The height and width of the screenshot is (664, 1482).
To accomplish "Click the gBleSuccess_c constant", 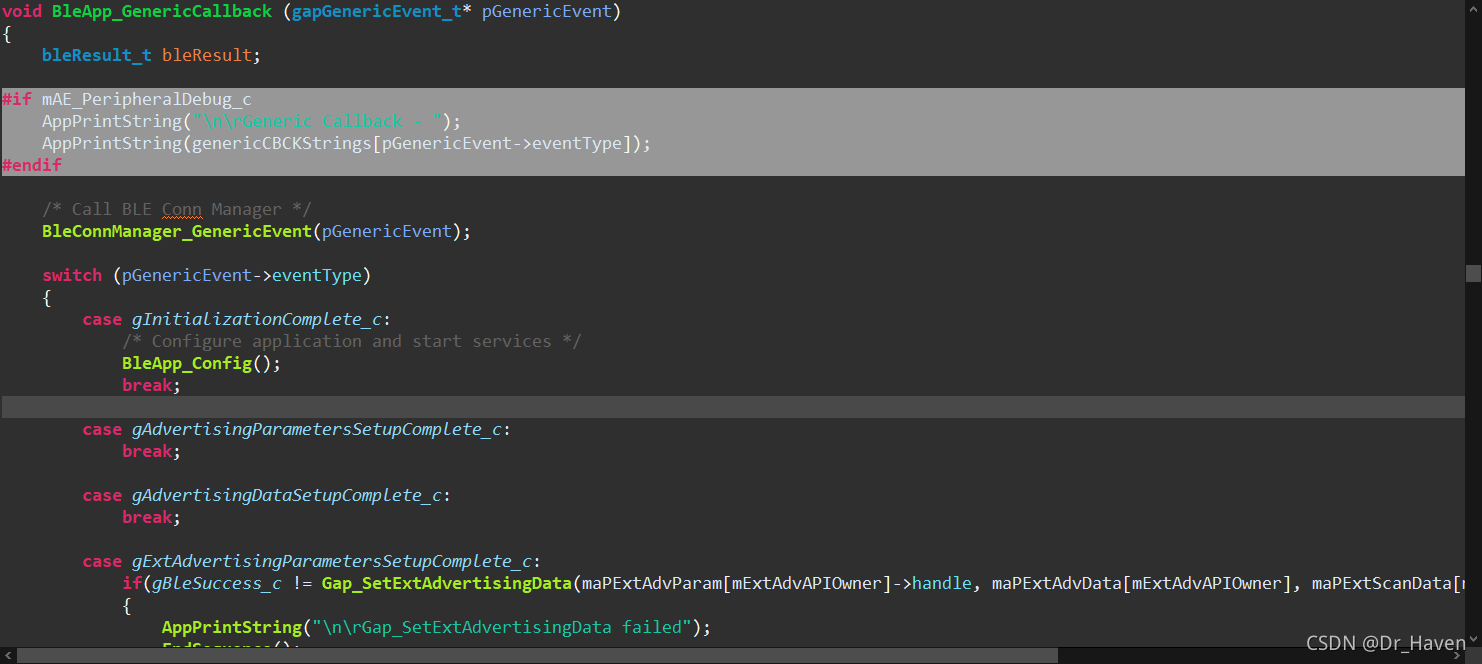I will point(217,583).
